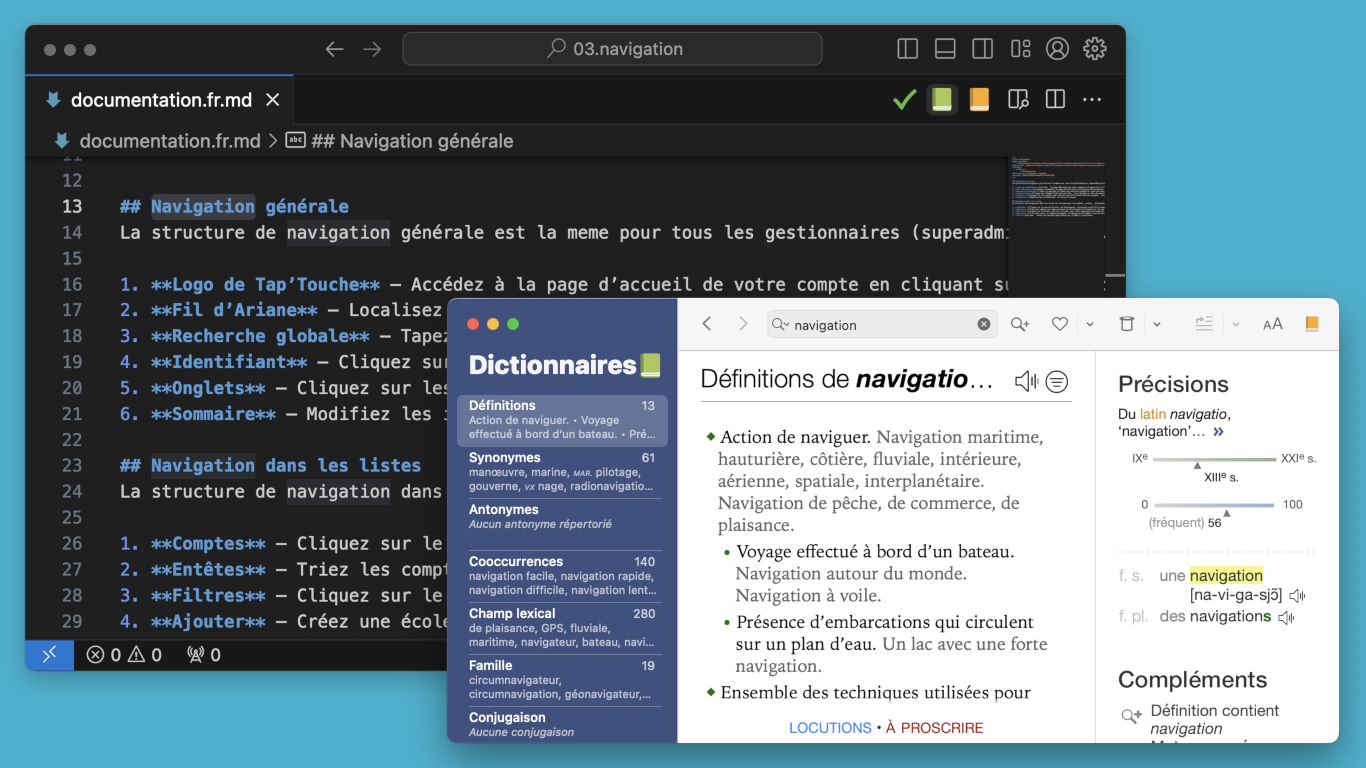Click the À PROSCRIRE link

click(934, 728)
